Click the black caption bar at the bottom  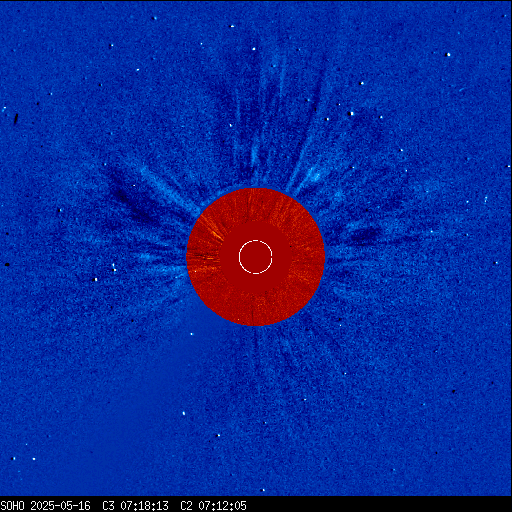pos(256,505)
